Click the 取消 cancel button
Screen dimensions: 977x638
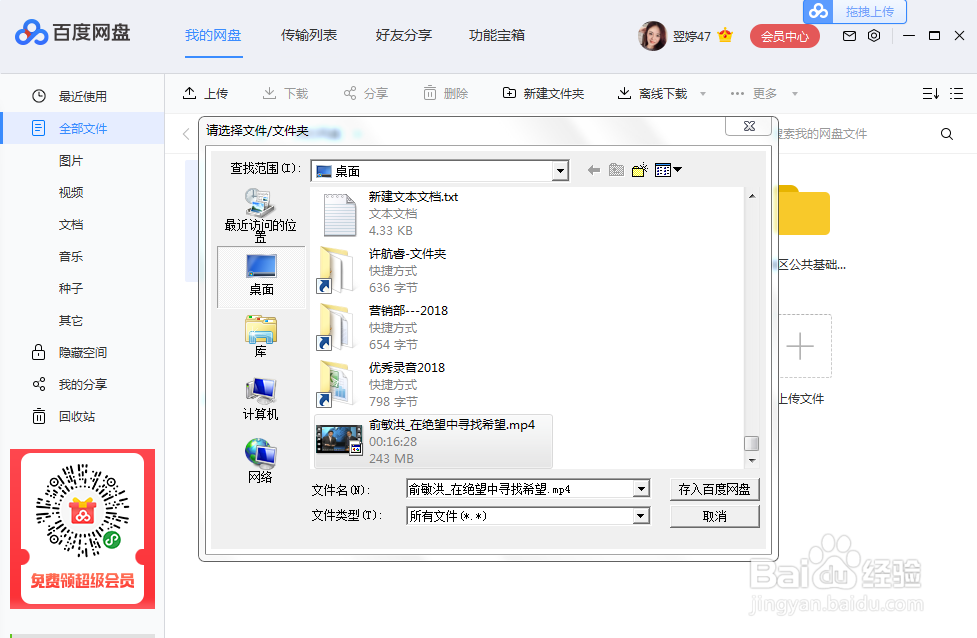click(x=715, y=516)
